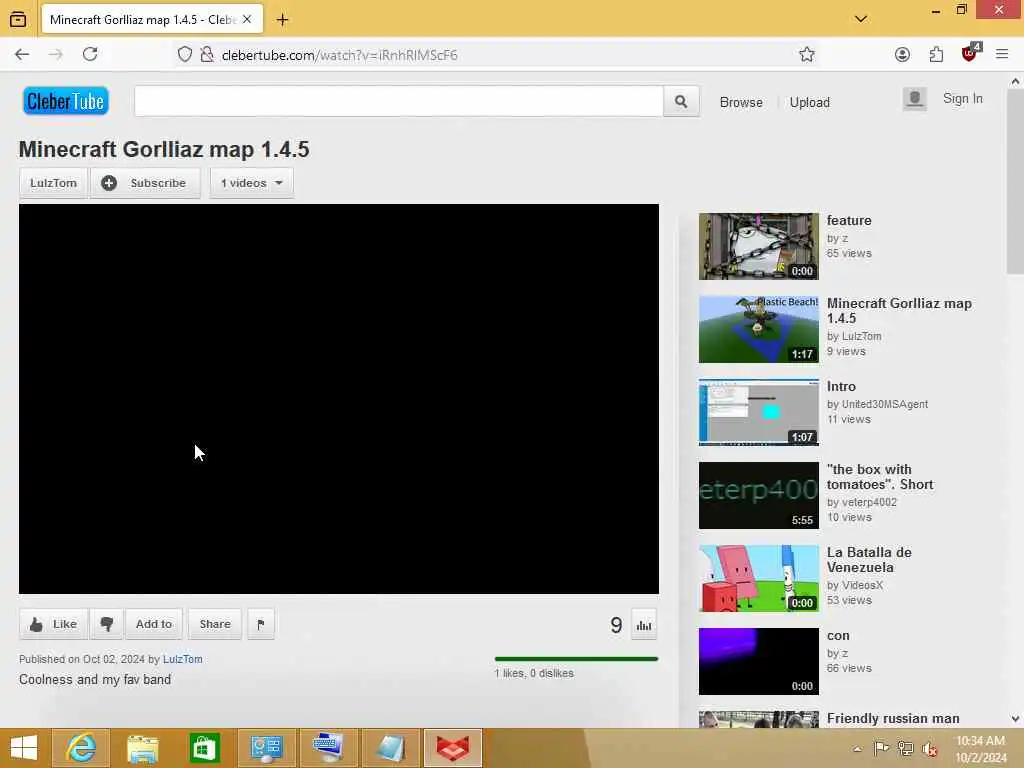Open the Upload page link

coord(810,103)
